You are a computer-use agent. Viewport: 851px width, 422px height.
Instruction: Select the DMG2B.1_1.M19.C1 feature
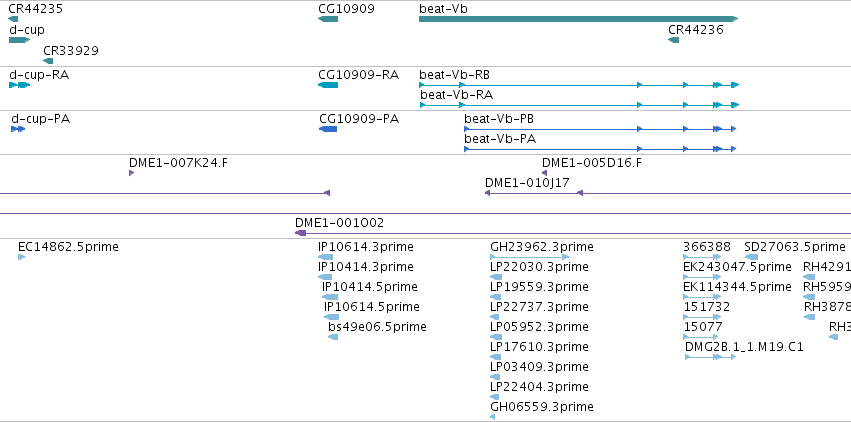(x=710, y=357)
